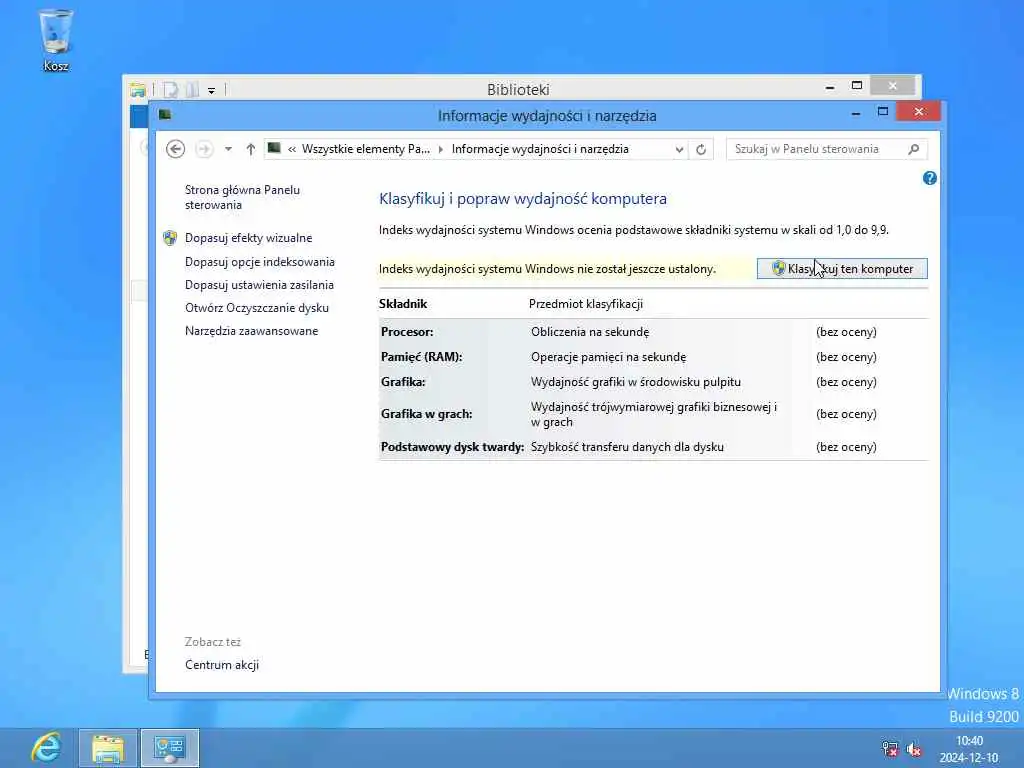Minimize the Biblioteki window
The height and width of the screenshot is (768, 1024).
pyautogui.click(x=830, y=87)
